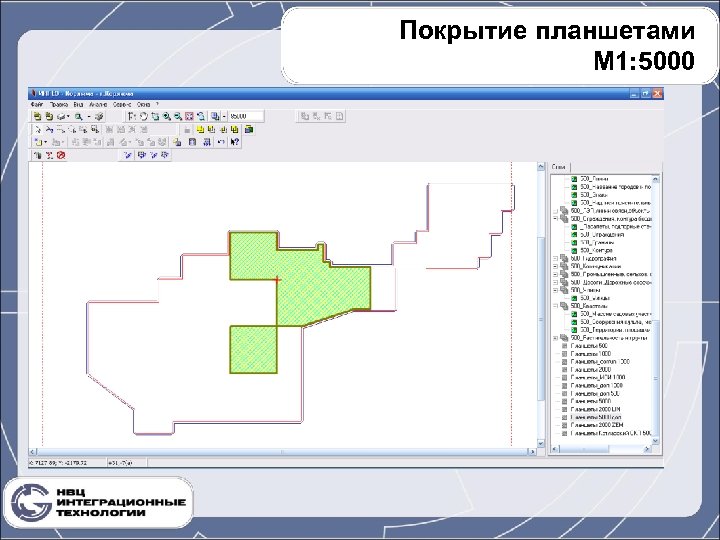This screenshot has height=540, width=720.
Task: Click layer list horizontal scrollbar right arrow
Action: pyautogui.click(x=647, y=449)
